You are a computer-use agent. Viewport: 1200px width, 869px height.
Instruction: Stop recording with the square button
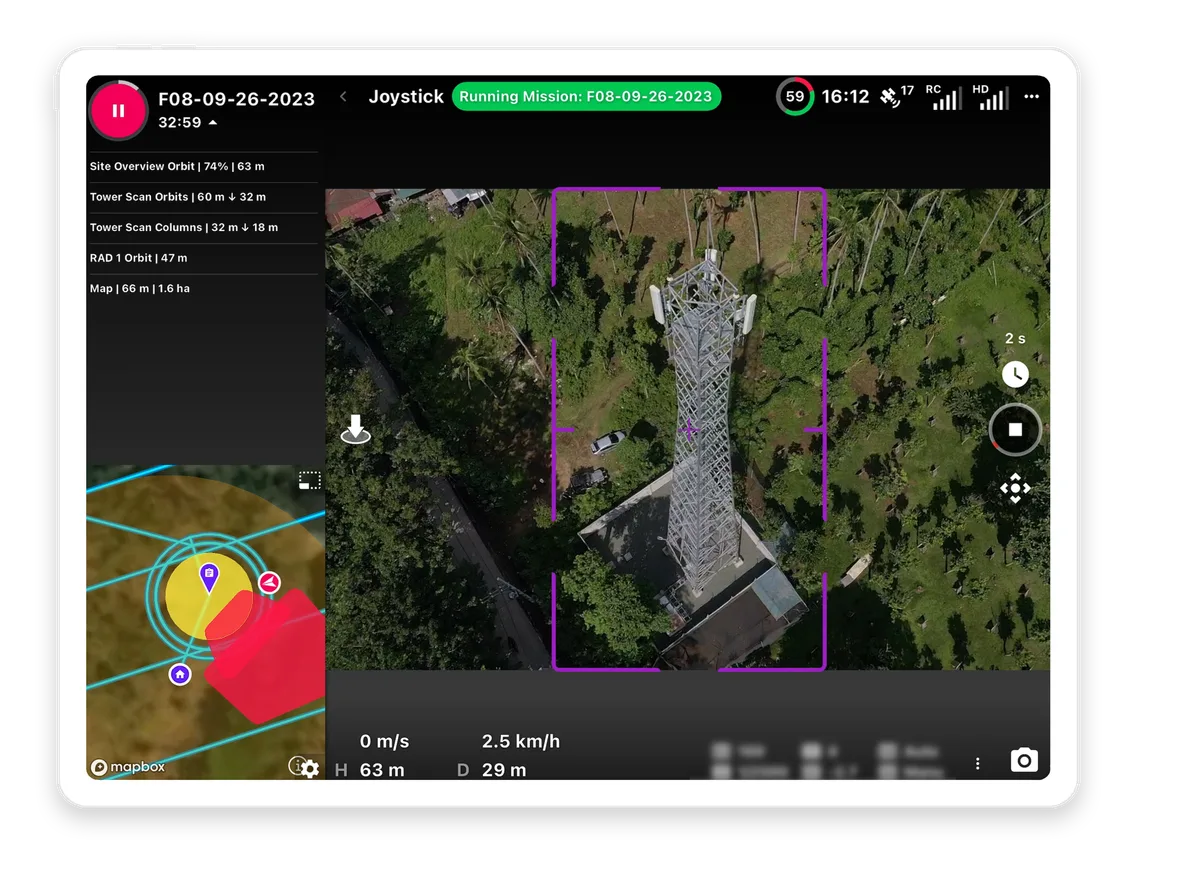point(1015,430)
